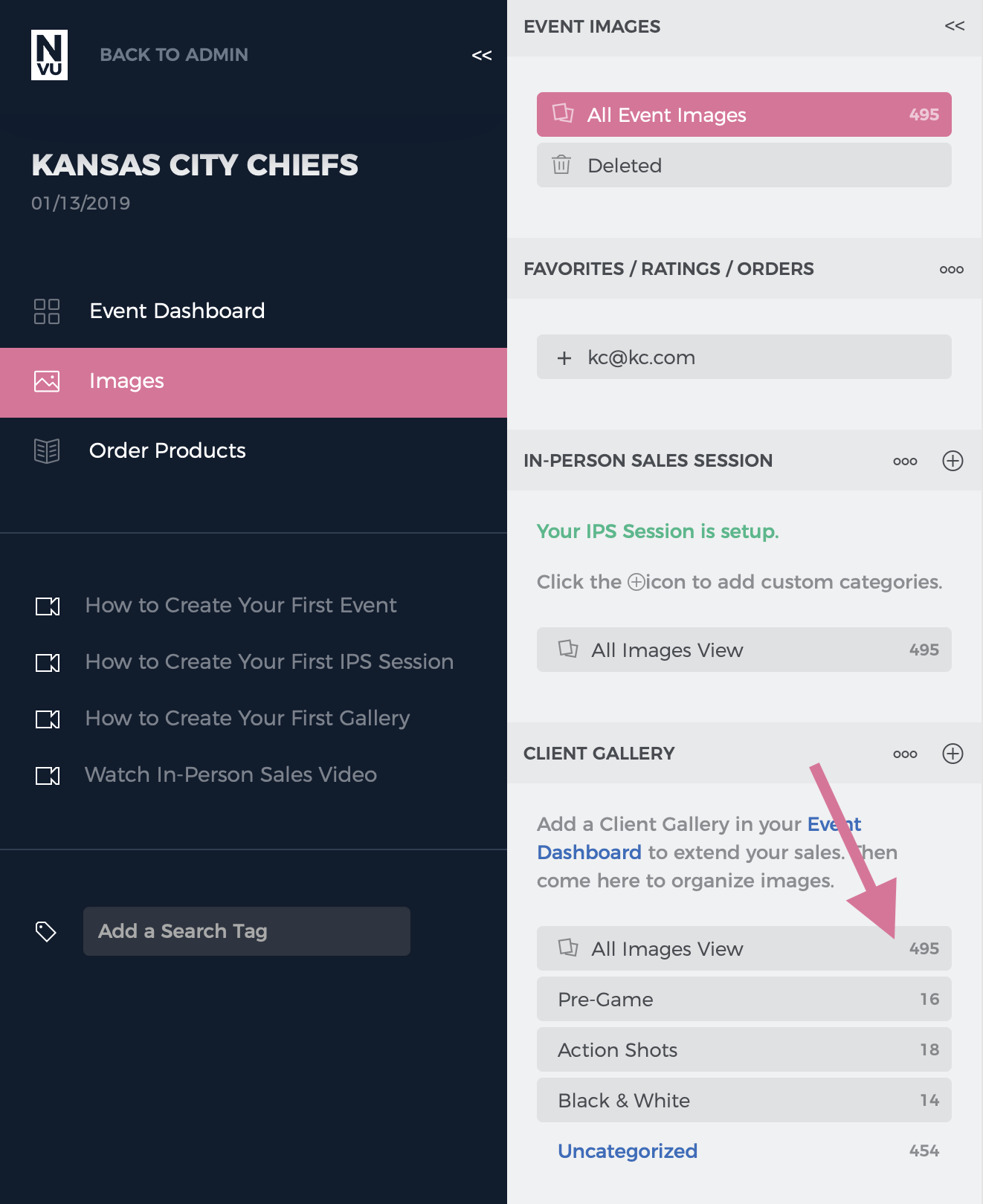The image size is (983, 1204).
Task: Watch How to Create Your First Gallery video
Action: pos(248,718)
